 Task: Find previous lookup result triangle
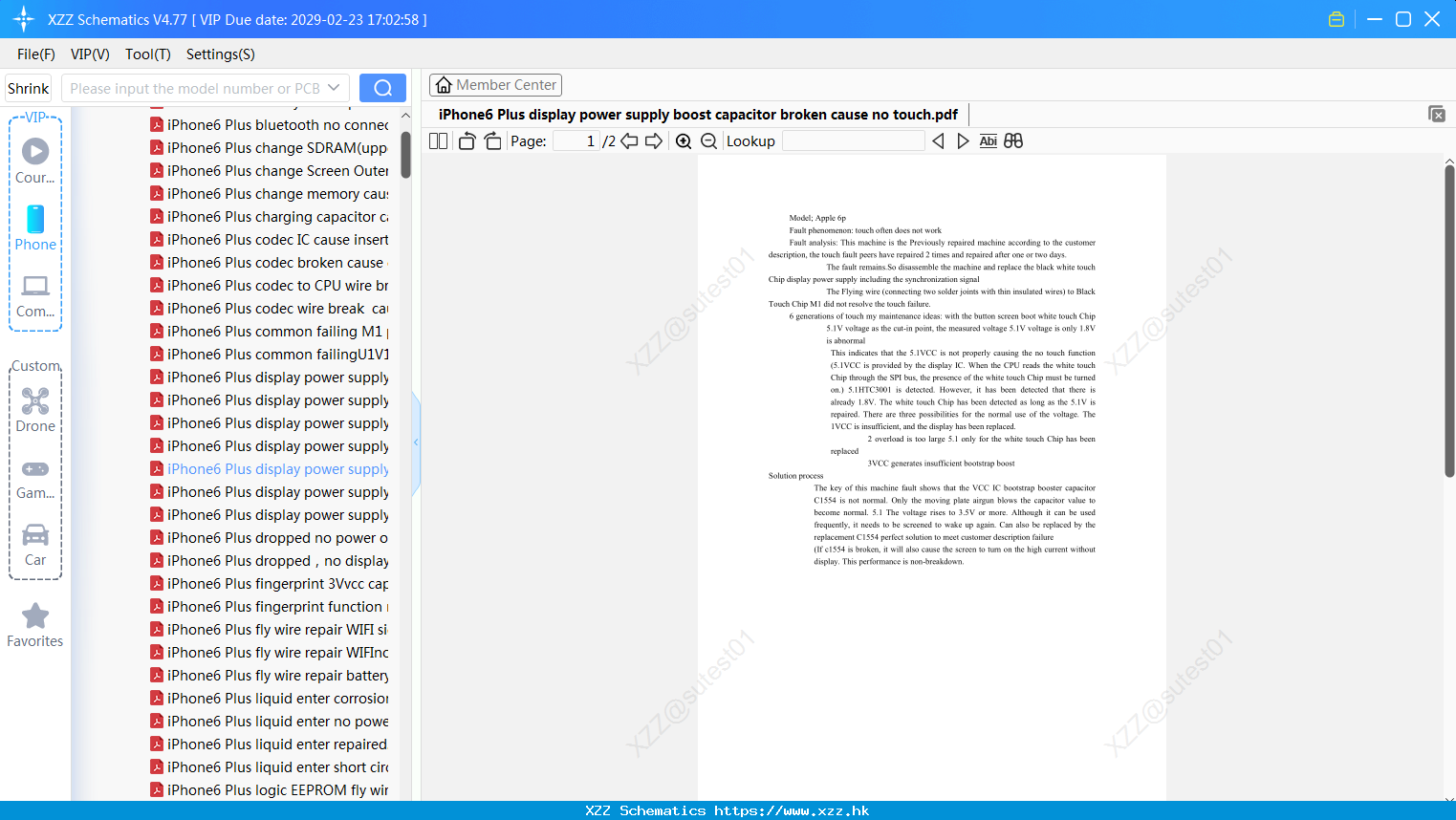pyautogui.click(x=938, y=140)
